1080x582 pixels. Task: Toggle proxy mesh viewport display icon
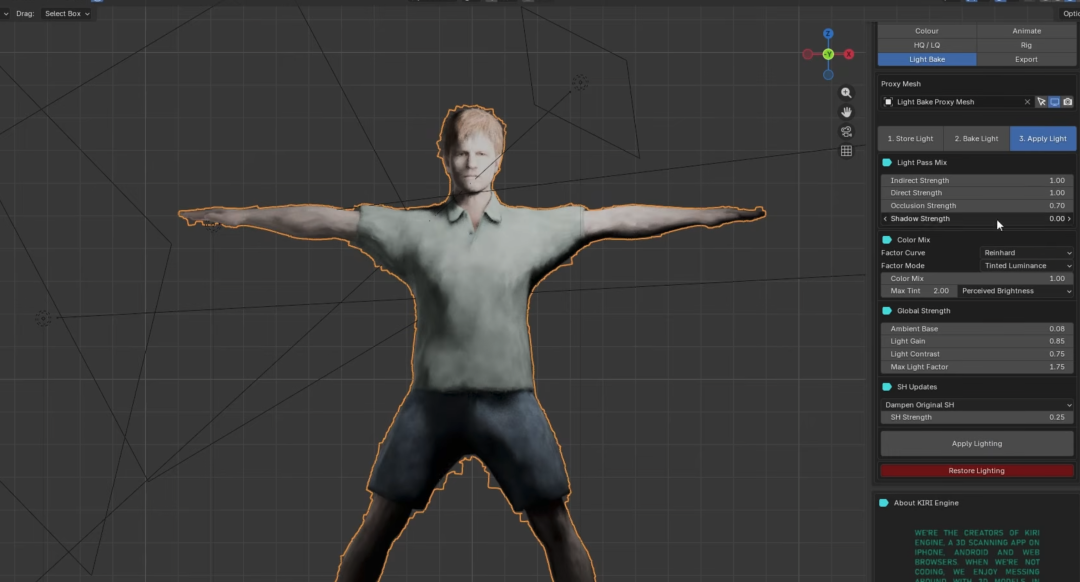1055,102
